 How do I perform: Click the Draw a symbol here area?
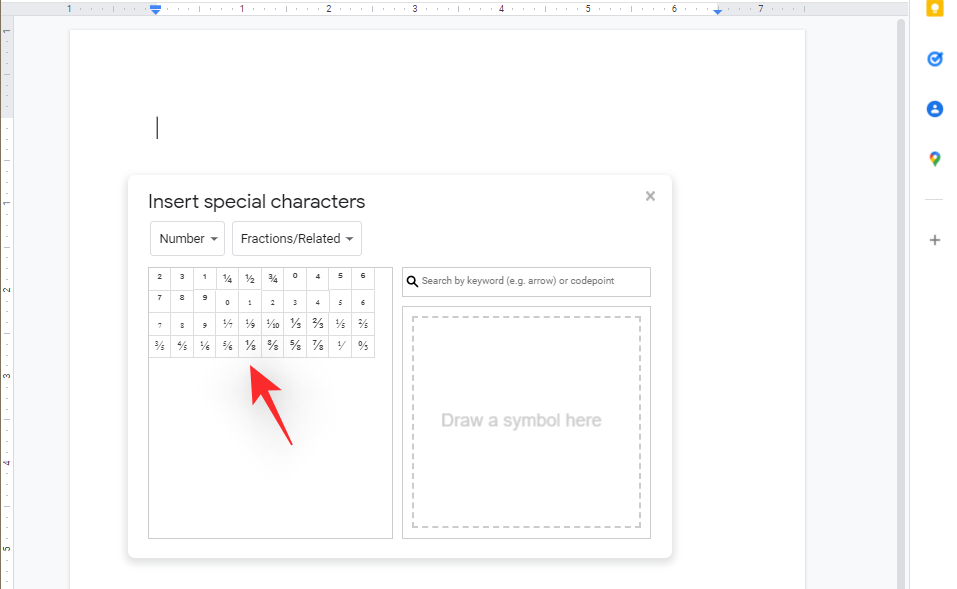coord(526,421)
